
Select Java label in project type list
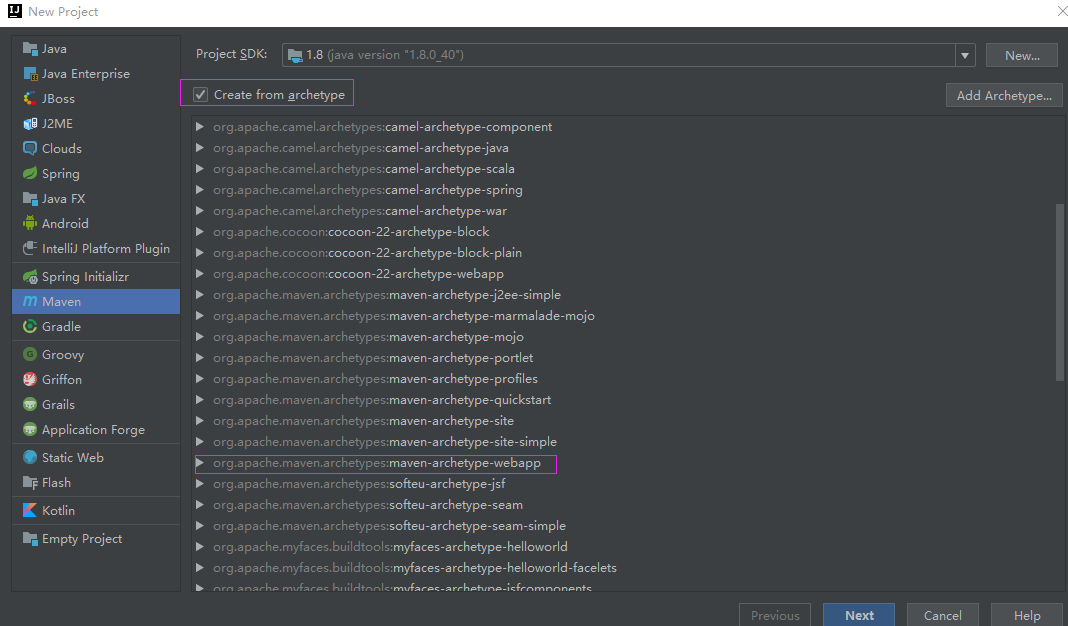(x=54, y=49)
